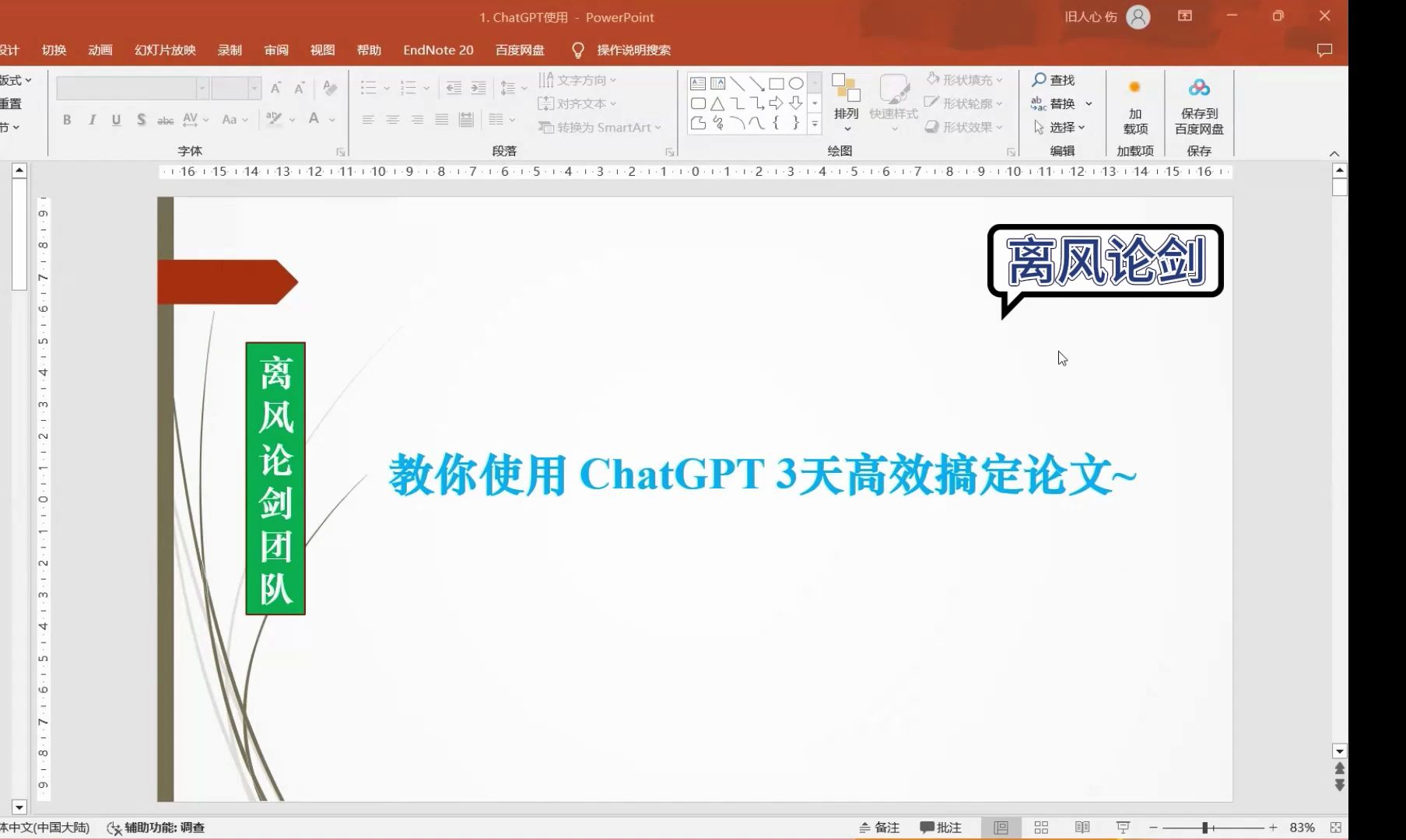Screen dimensions: 1406x840
Task: Open the 选择 select dropdown
Action: pos(1059,127)
